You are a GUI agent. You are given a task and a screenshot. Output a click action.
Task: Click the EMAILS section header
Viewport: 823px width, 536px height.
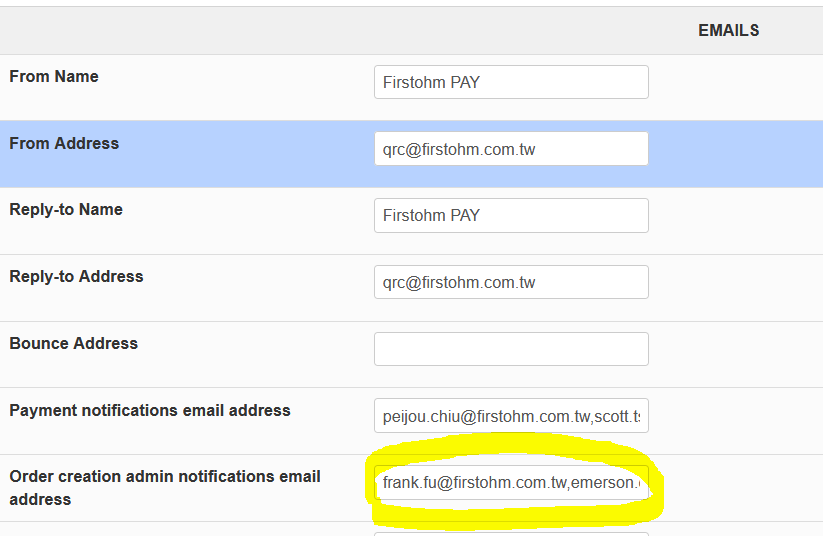[x=728, y=31]
